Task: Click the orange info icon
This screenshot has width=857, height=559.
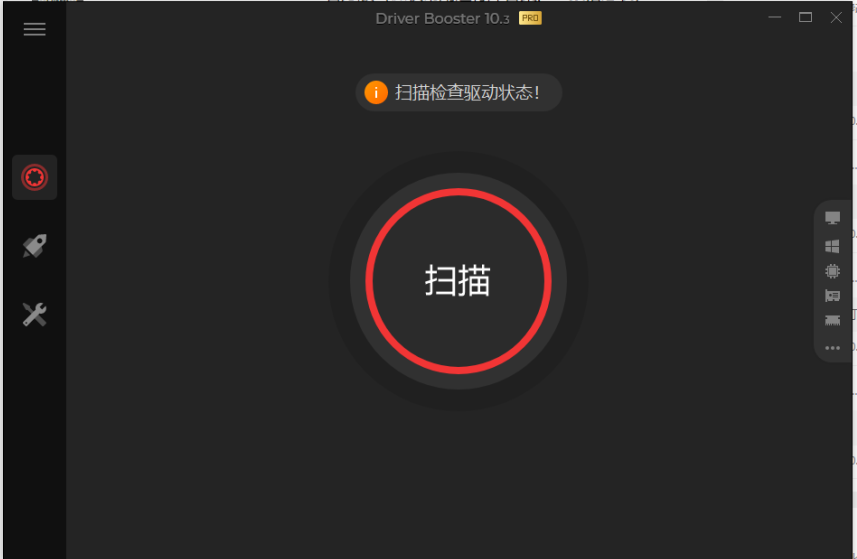Action: click(x=376, y=92)
